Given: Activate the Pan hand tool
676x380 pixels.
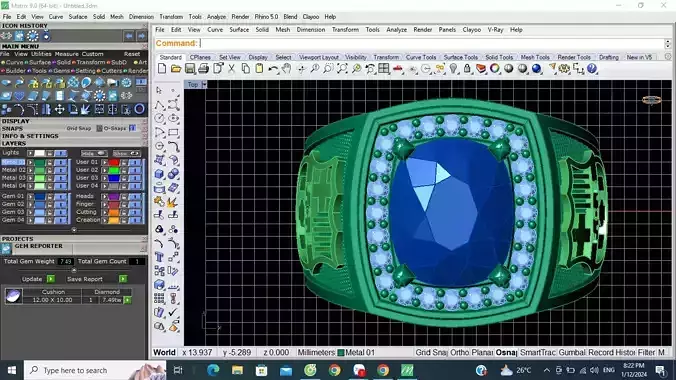Looking at the screenshot, I should [287, 69].
